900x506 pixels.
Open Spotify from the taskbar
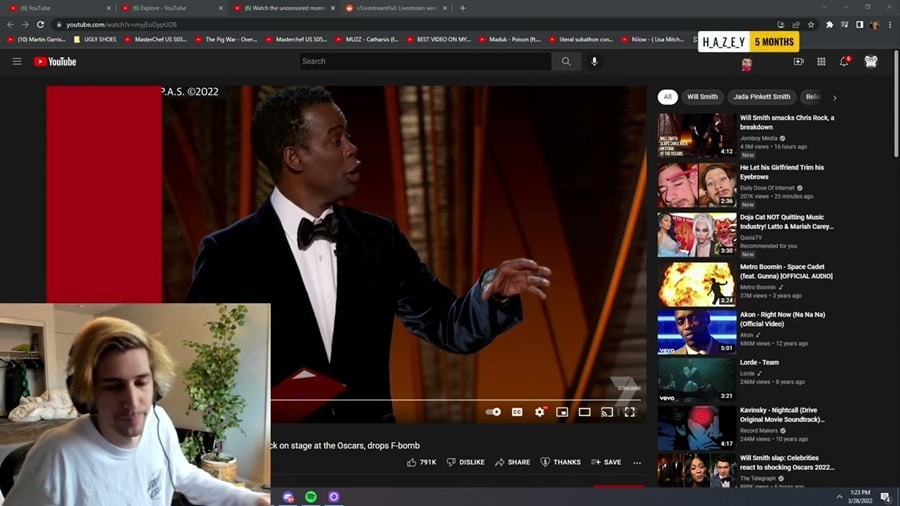[x=311, y=496]
